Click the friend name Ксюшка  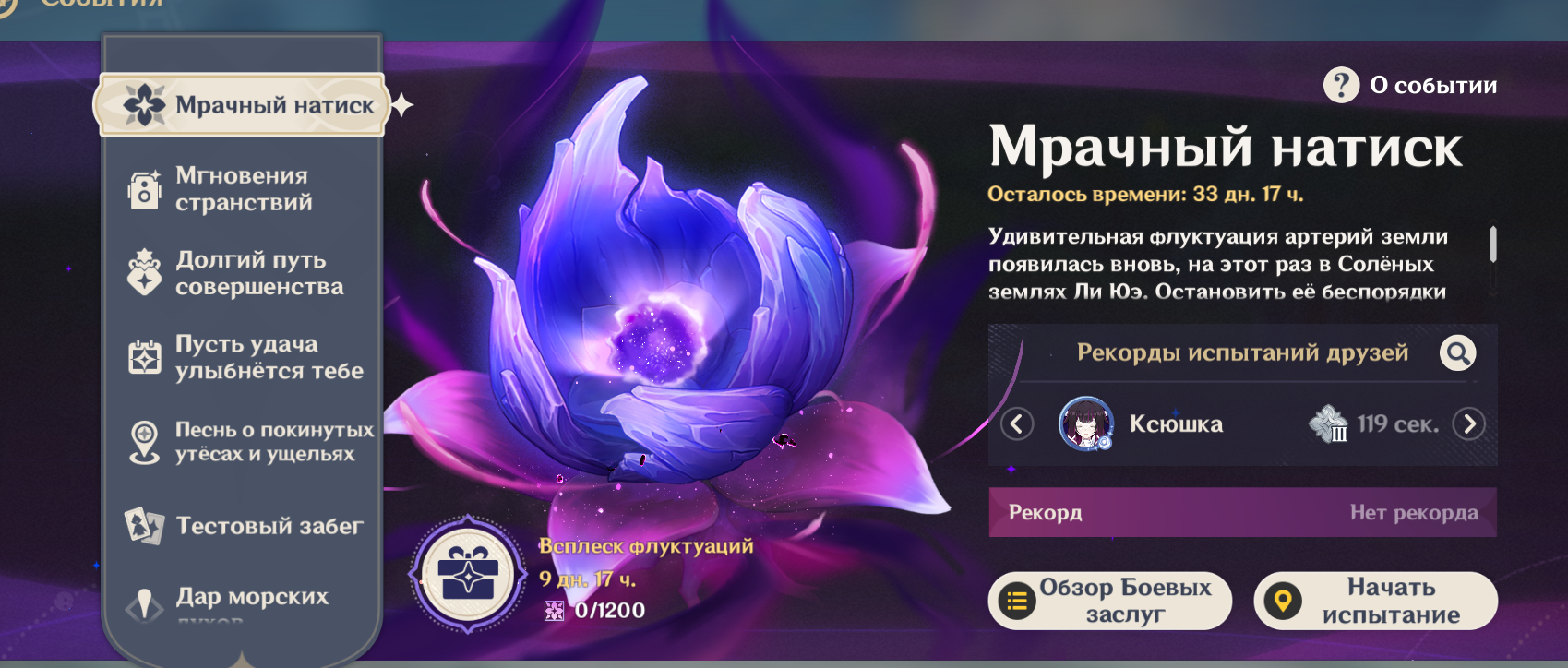click(1177, 424)
